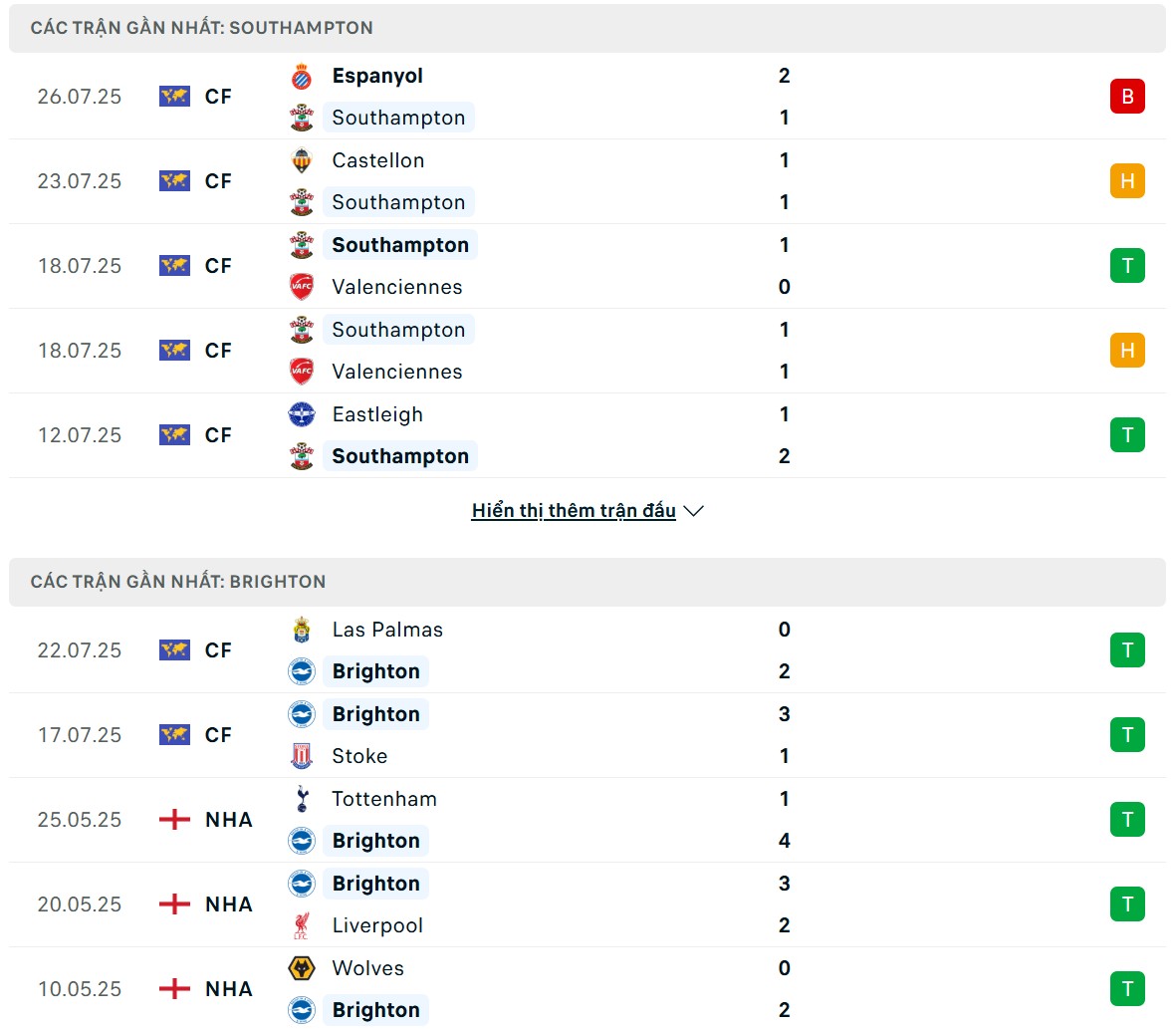Click the Stoke club crest icon

click(x=302, y=756)
